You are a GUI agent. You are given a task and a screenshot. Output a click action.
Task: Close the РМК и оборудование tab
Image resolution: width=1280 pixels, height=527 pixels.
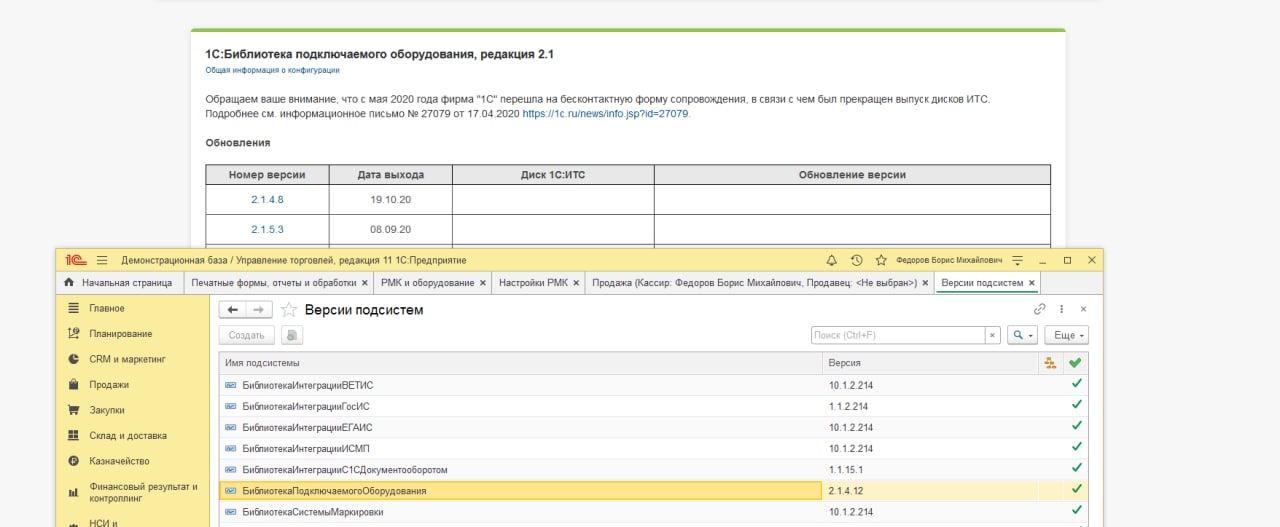(x=483, y=283)
